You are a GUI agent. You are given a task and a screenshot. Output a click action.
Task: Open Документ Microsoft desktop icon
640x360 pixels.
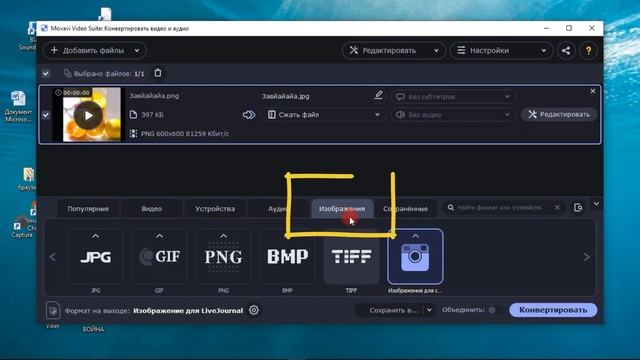click(x=18, y=107)
